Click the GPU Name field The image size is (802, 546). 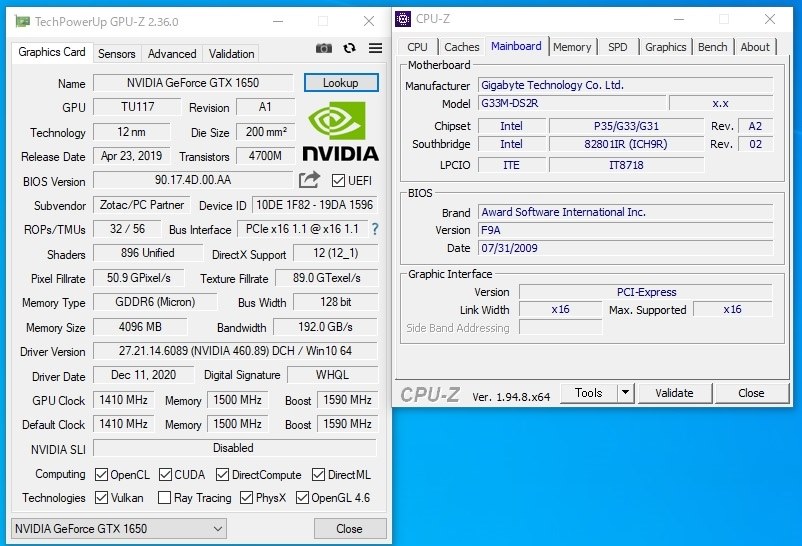[x=193, y=83]
